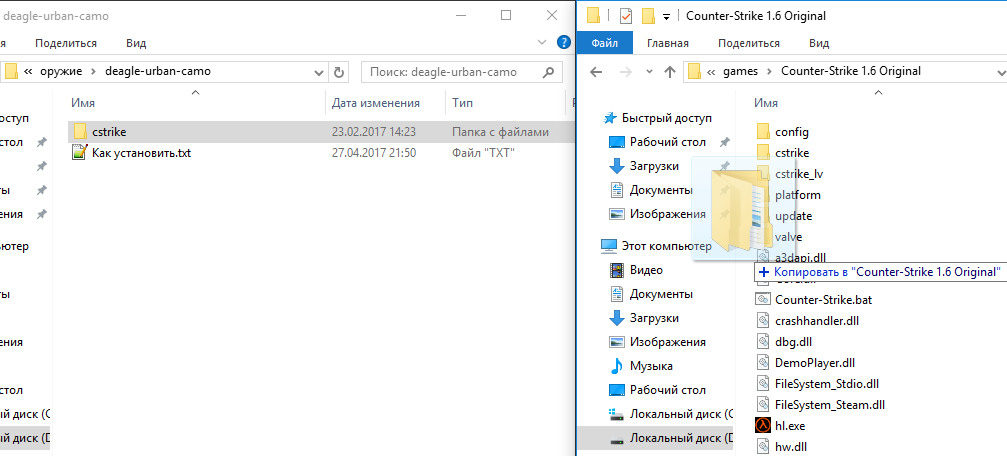Viewport: 1007px width, 456px height.
Task: Expand the ribbon chevron in left window
Action: (x=542, y=43)
